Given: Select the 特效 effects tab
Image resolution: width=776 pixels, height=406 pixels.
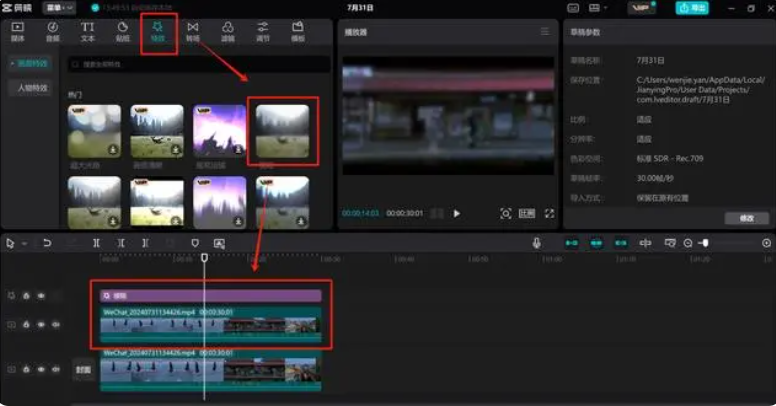Looking at the screenshot, I should [158, 32].
